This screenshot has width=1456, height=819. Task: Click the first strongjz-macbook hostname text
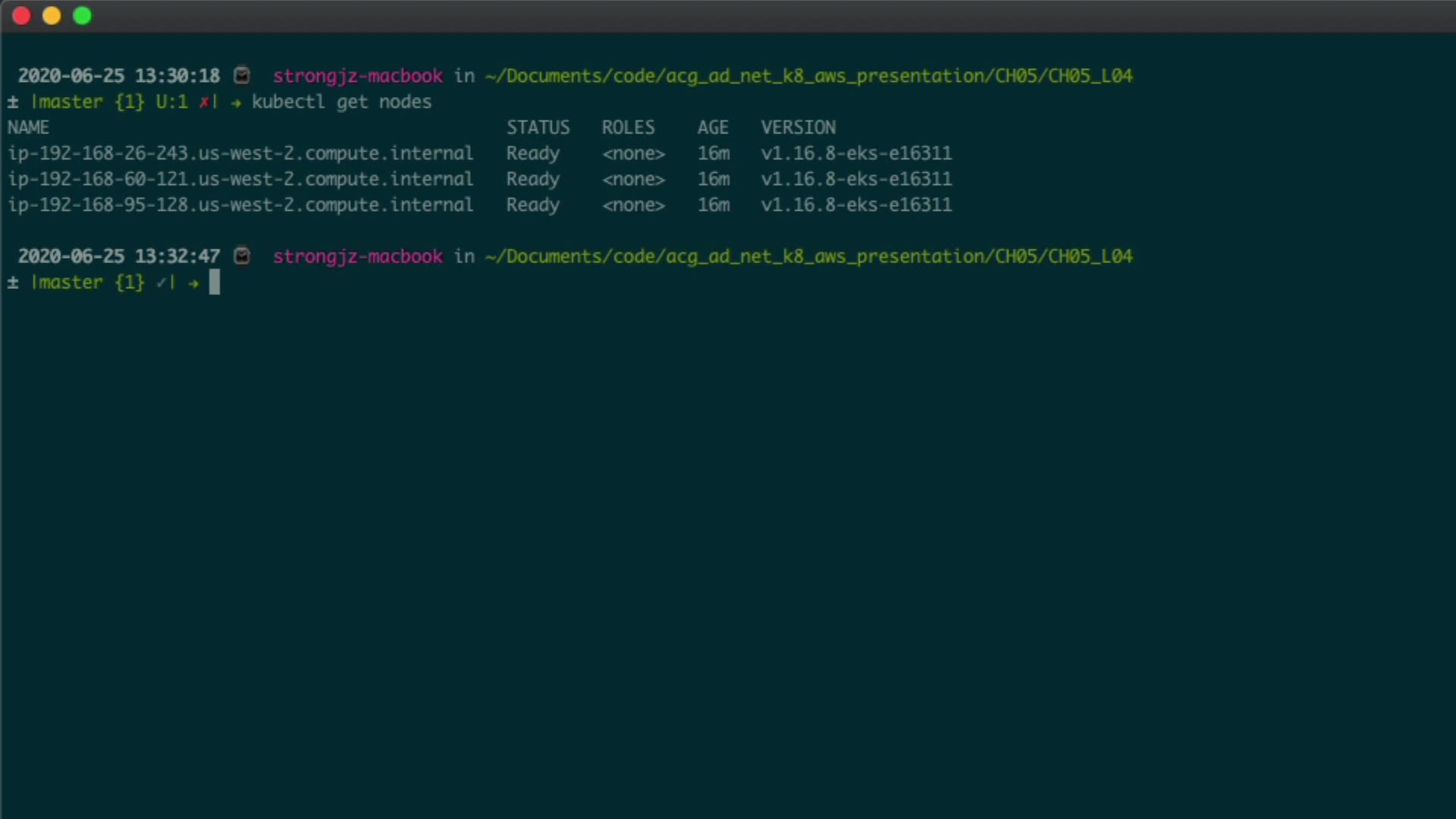pos(358,76)
